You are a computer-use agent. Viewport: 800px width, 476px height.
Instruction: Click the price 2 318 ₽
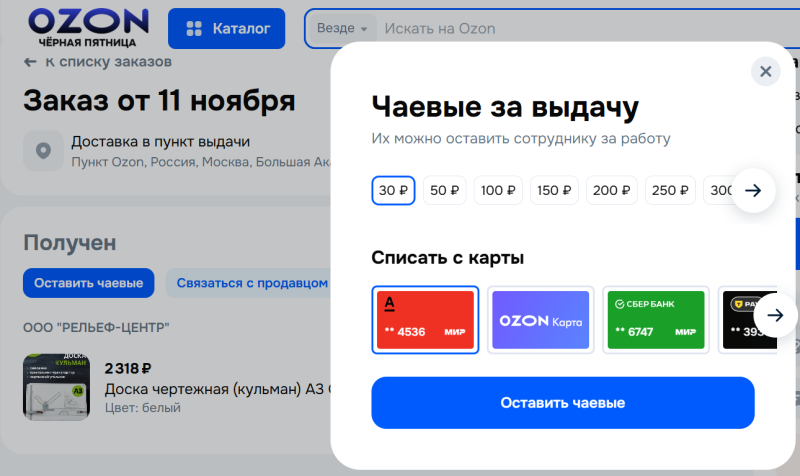tap(128, 368)
